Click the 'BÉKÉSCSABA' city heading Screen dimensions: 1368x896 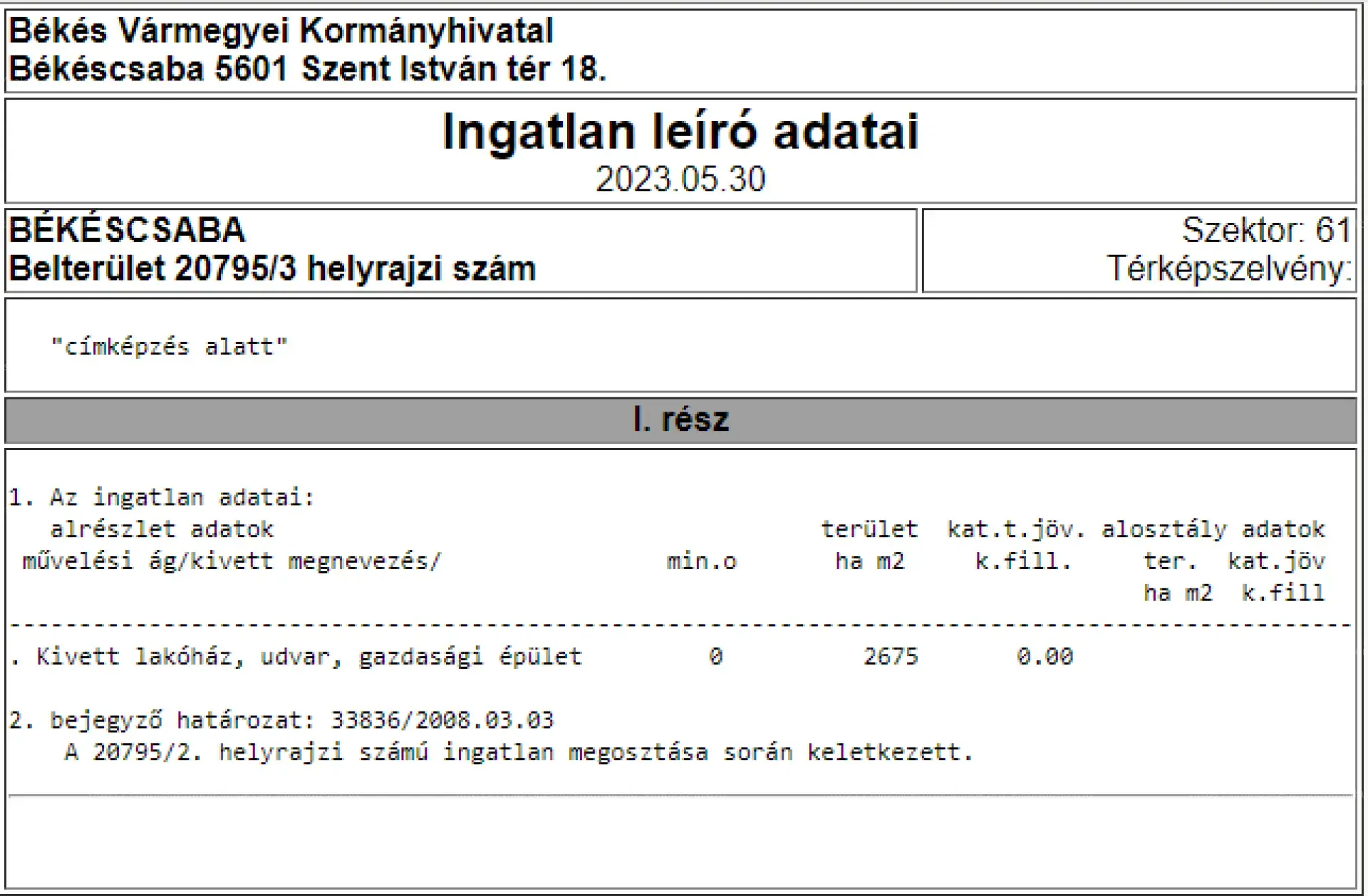(127, 230)
